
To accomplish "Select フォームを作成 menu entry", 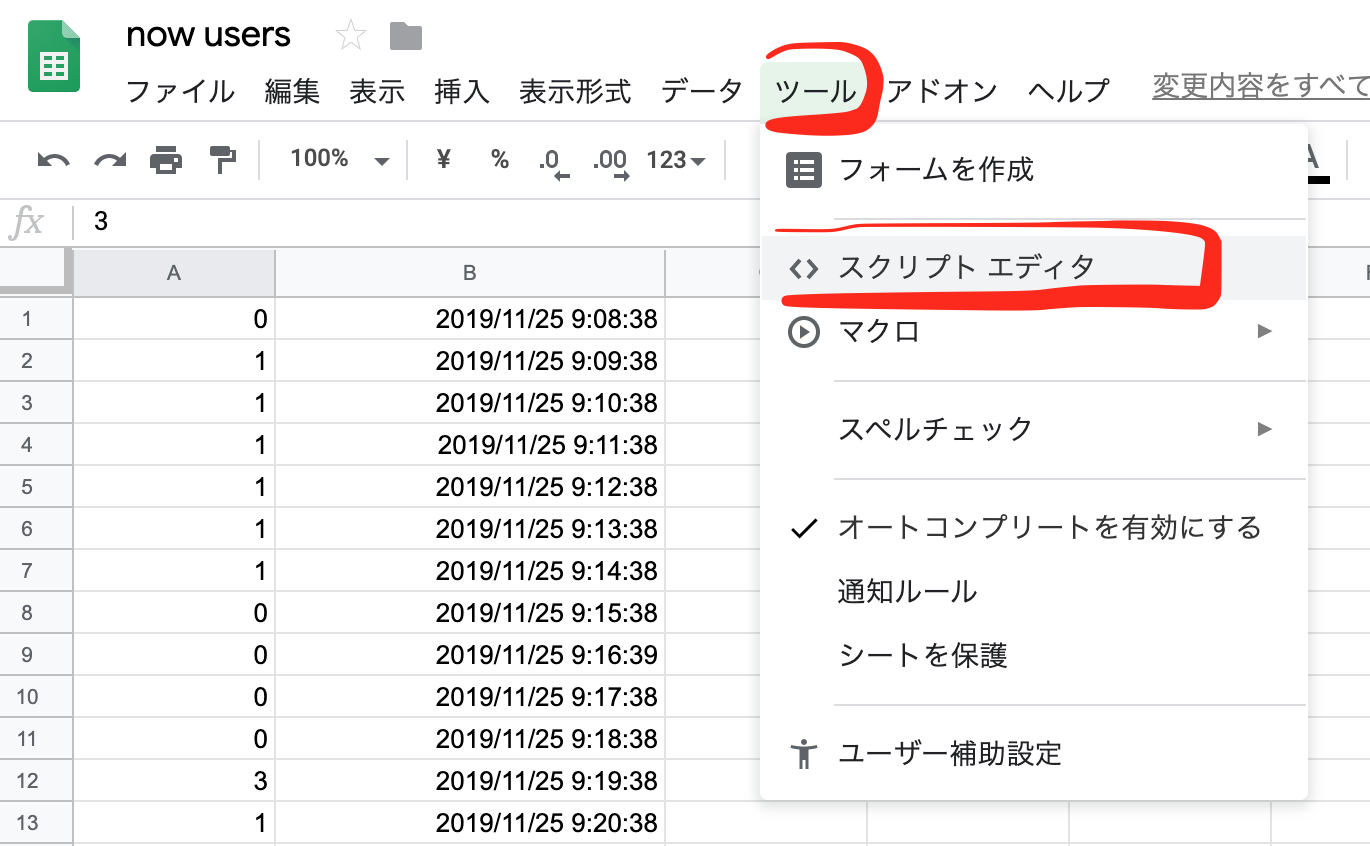I will [935, 170].
